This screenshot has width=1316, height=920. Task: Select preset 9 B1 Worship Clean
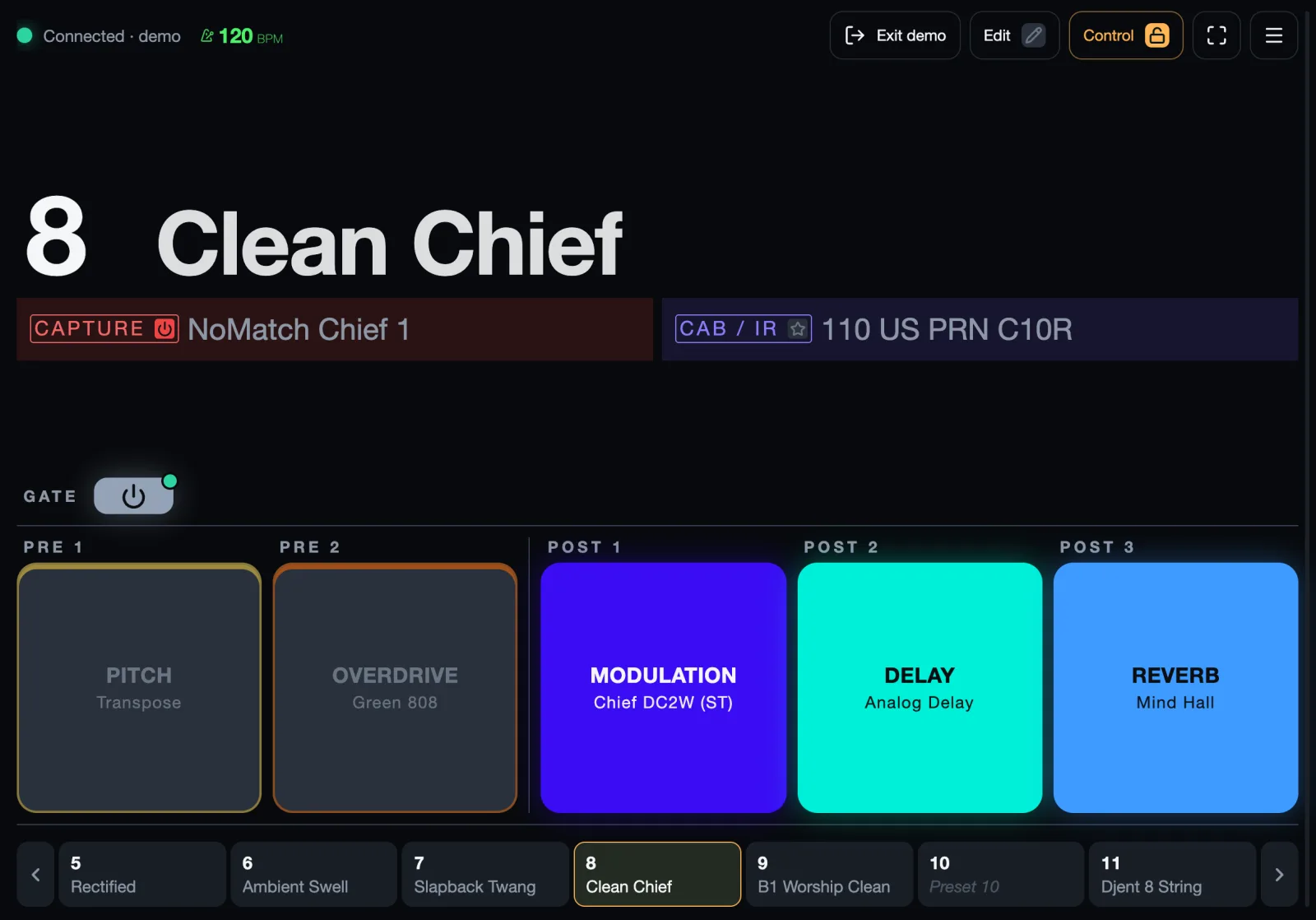tap(829, 874)
